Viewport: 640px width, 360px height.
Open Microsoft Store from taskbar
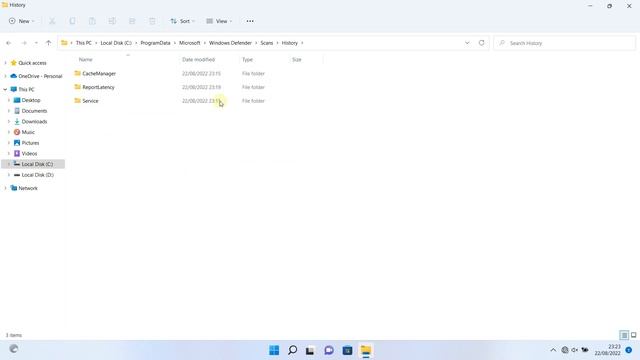pyautogui.click(x=347, y=350)
